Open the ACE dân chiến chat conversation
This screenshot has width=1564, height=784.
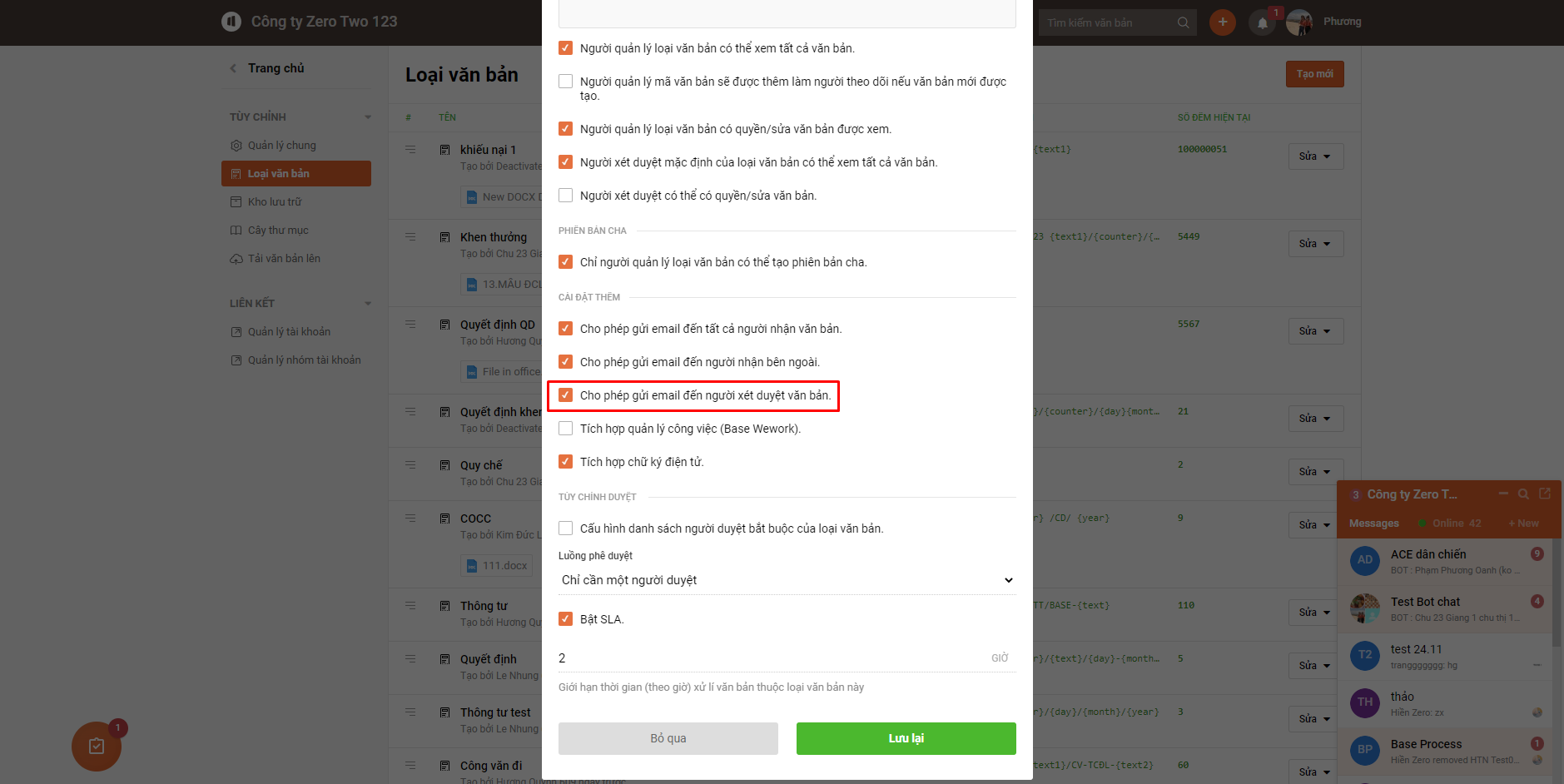[x=1445, y=562]
